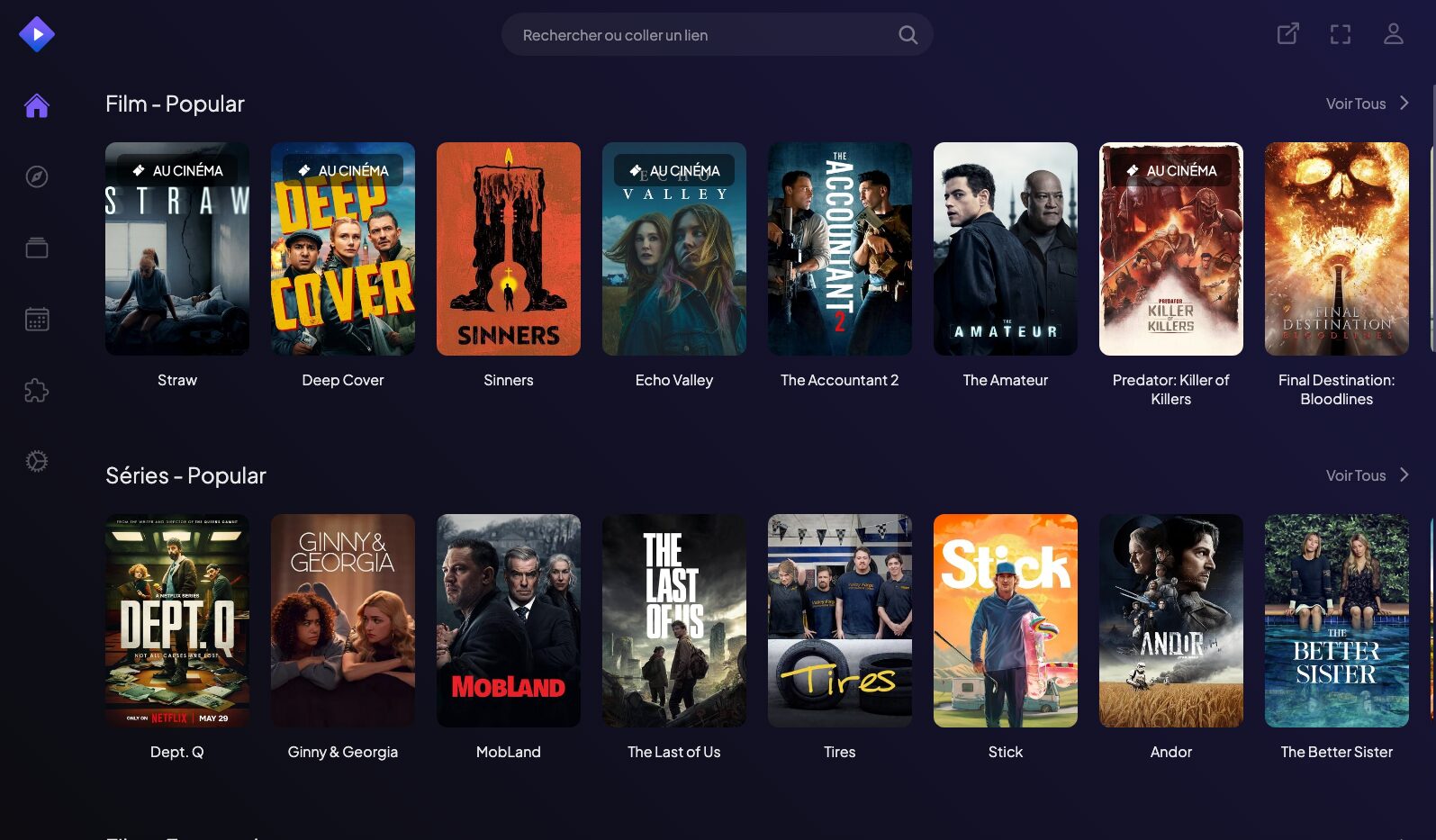This screenshot has height=840, width=1436.
Task: Click the Ginny & Georgia title text
Action: tap(343, 752)
